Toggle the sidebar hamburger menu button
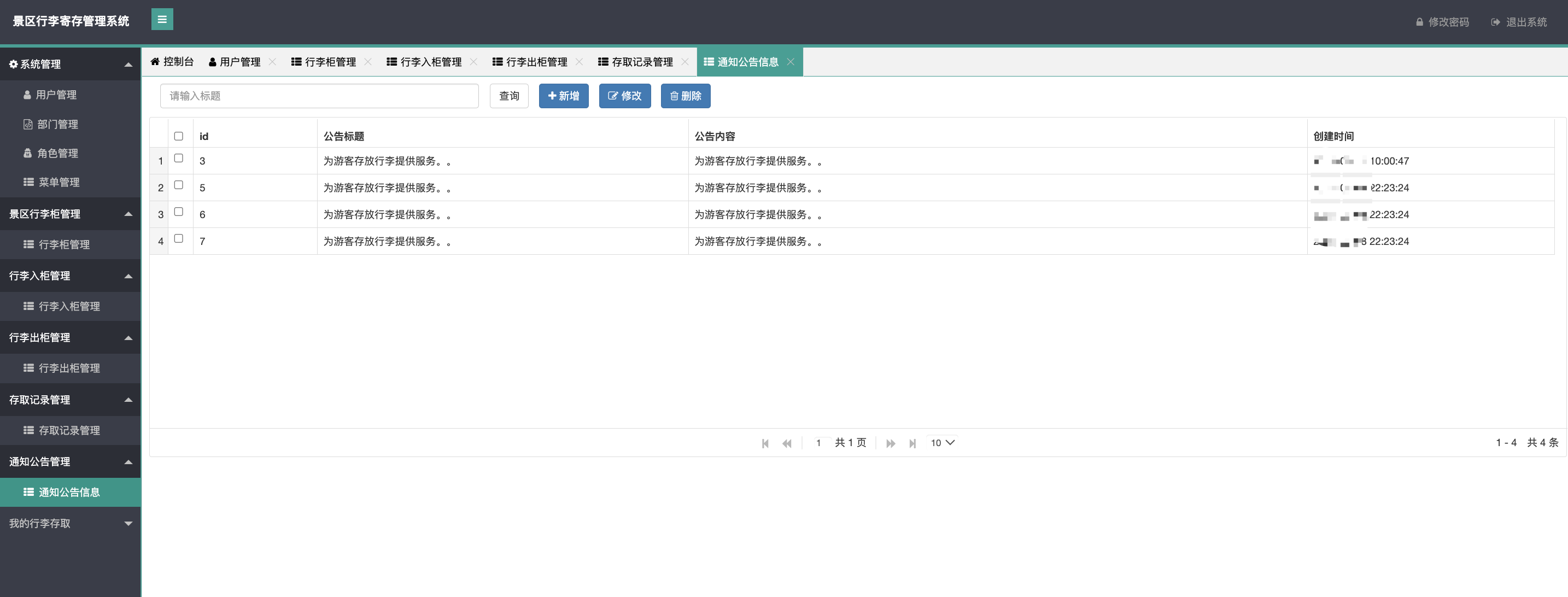This screenshot has height=597, width=1568. tap(162, 20)
